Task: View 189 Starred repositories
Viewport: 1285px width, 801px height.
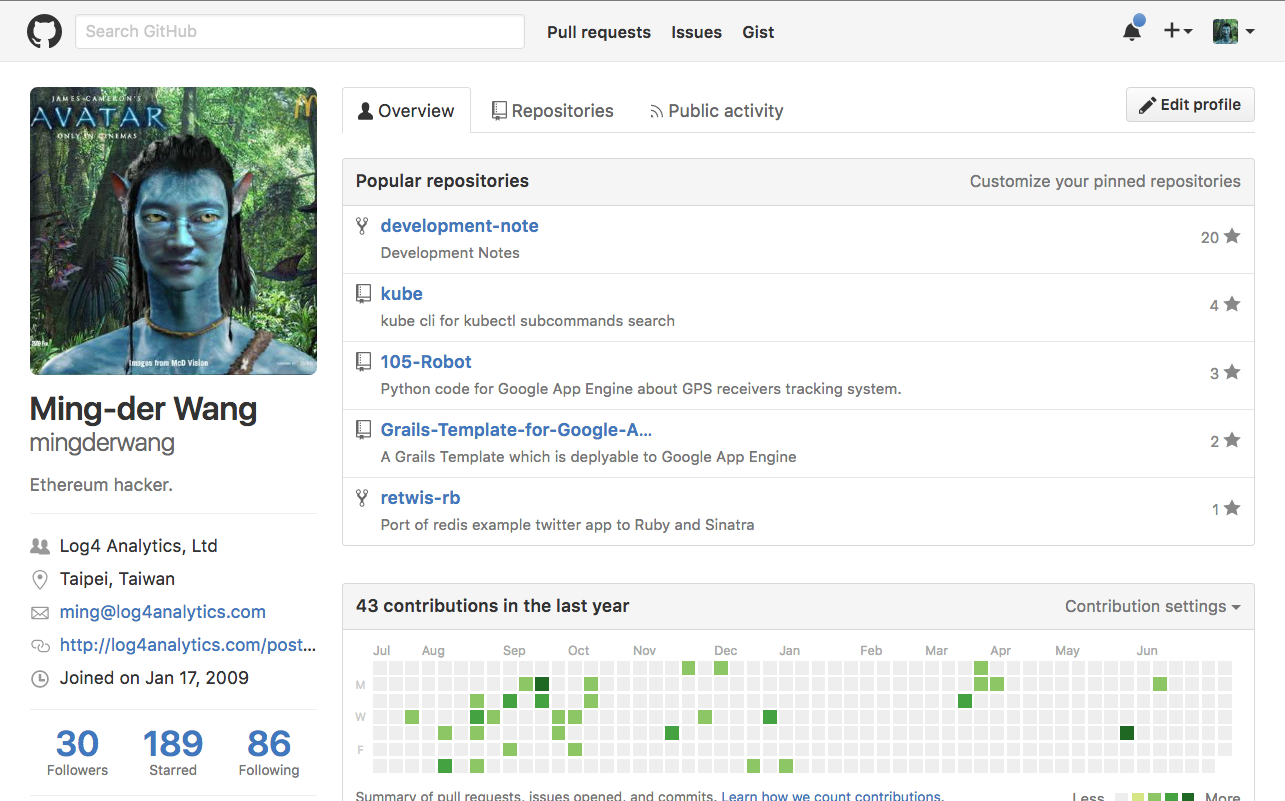Action: click(173, 752)
